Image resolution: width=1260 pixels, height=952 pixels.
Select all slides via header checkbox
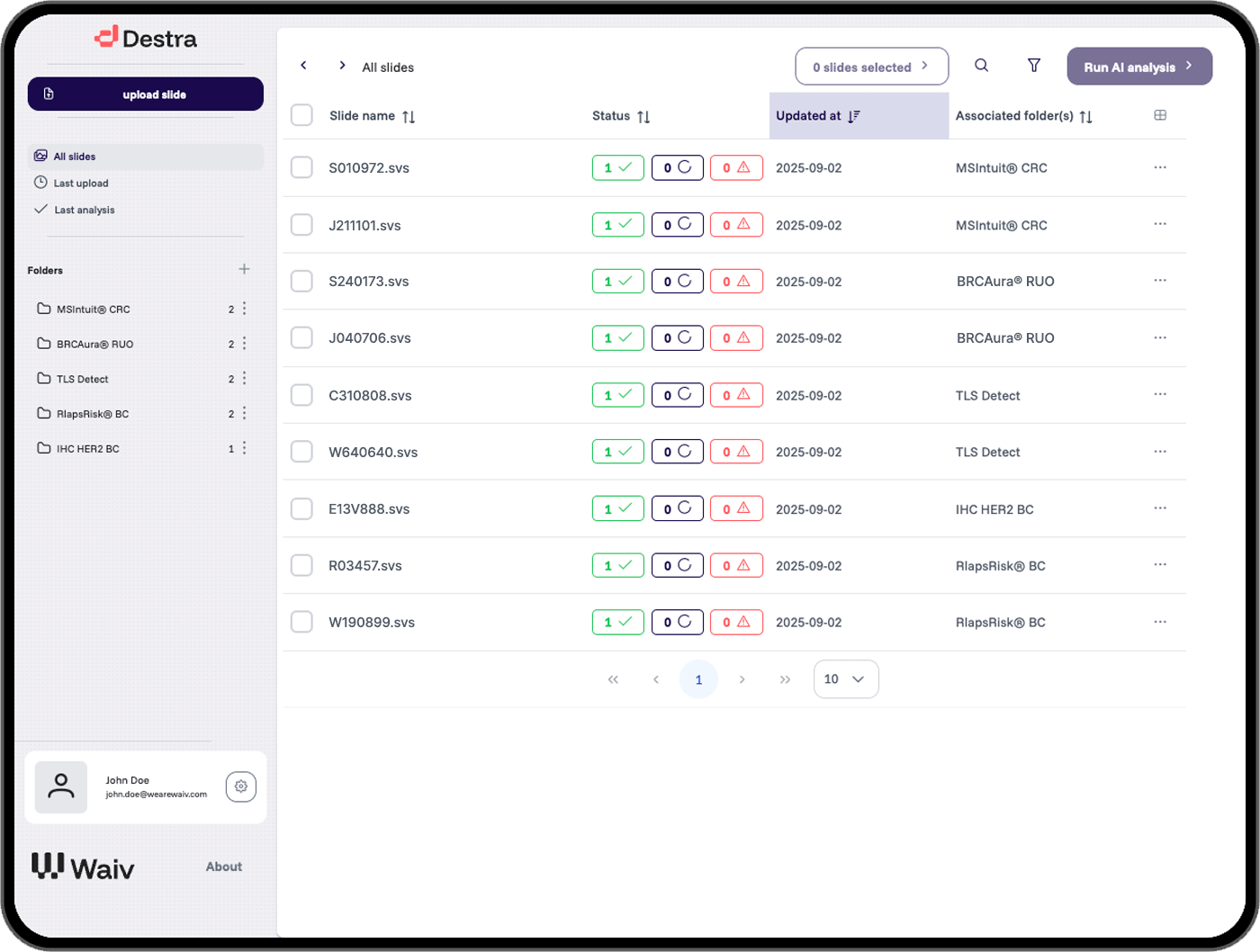coord(301,115)
